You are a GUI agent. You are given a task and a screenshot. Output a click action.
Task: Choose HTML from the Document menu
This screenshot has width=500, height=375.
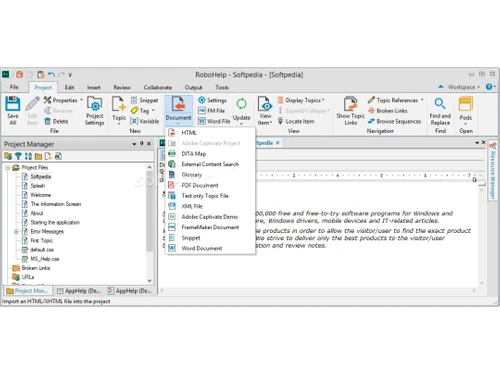(210, 133)
